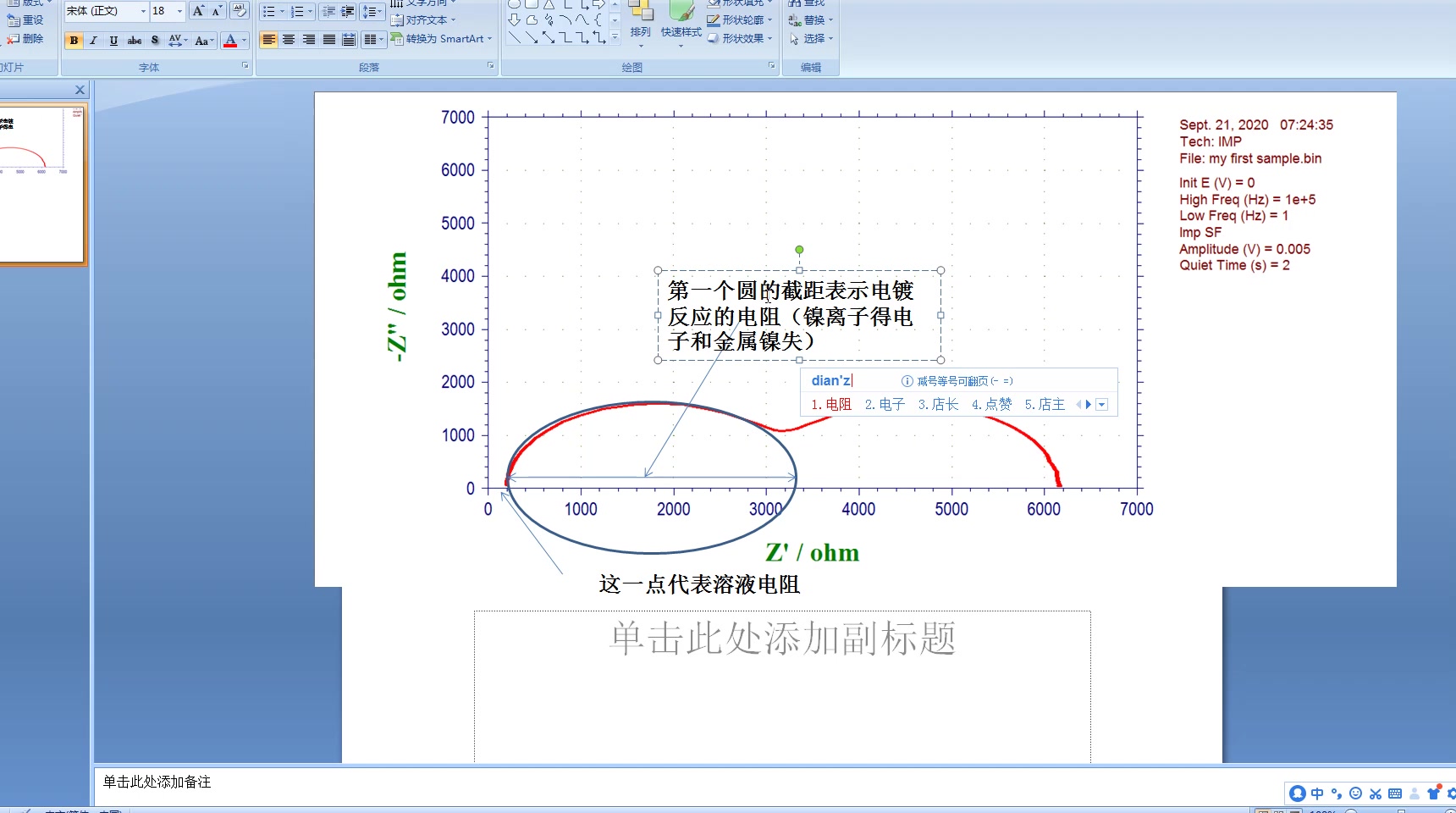Increase font size with large A icon
The image size is (1456, 813).
click(198, 11)
